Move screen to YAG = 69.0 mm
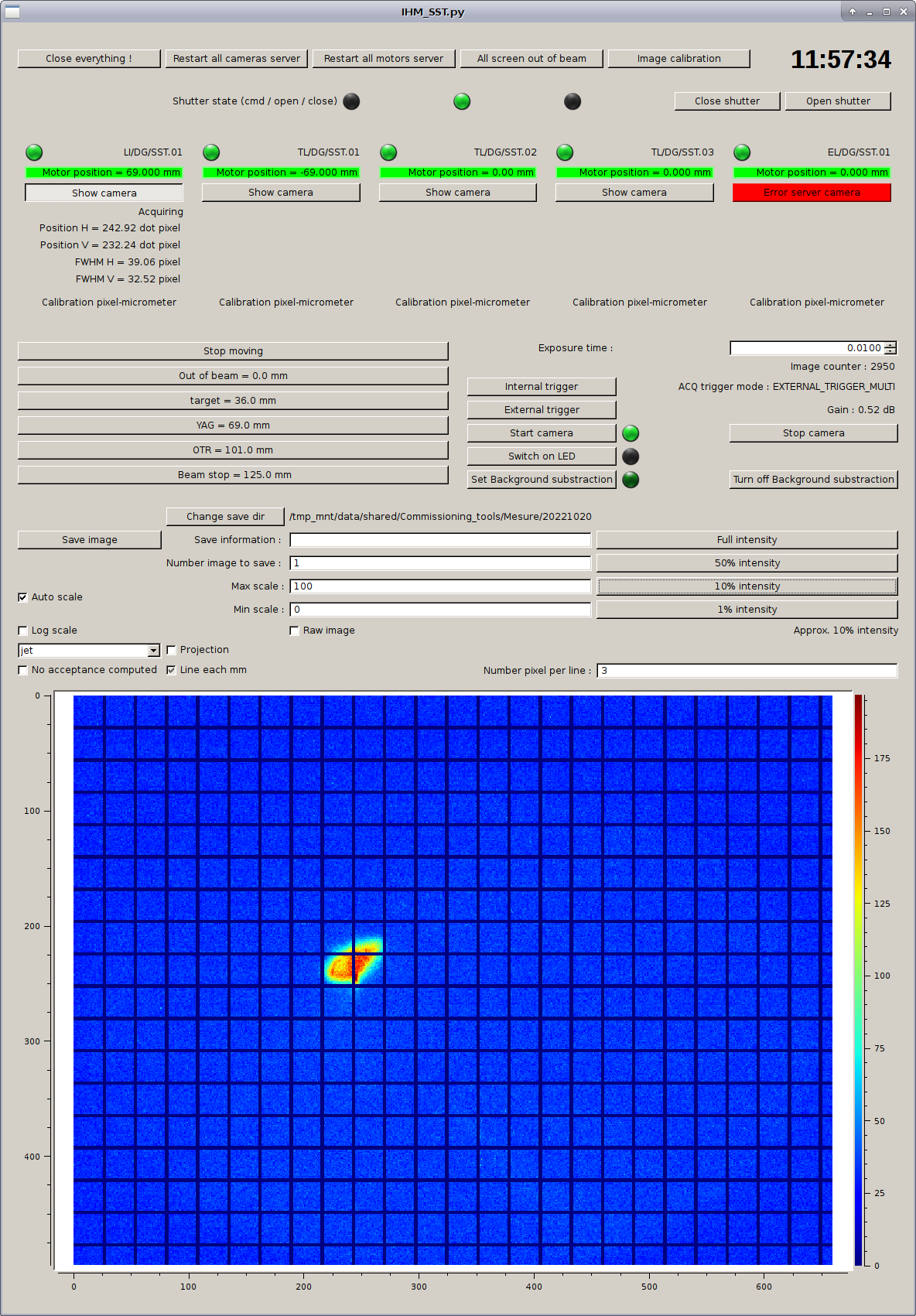This screenshot has width=916, height=1316. pos(233,426)
